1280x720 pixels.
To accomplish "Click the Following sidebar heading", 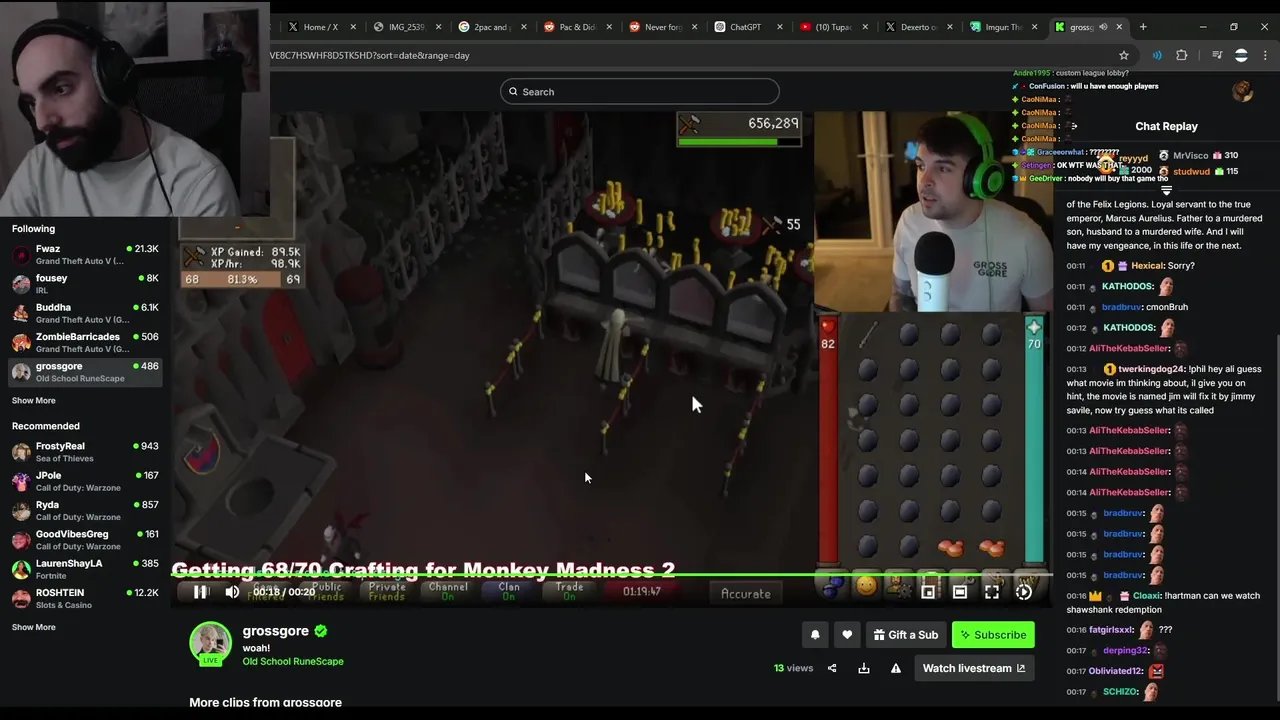I will (33, 229).
